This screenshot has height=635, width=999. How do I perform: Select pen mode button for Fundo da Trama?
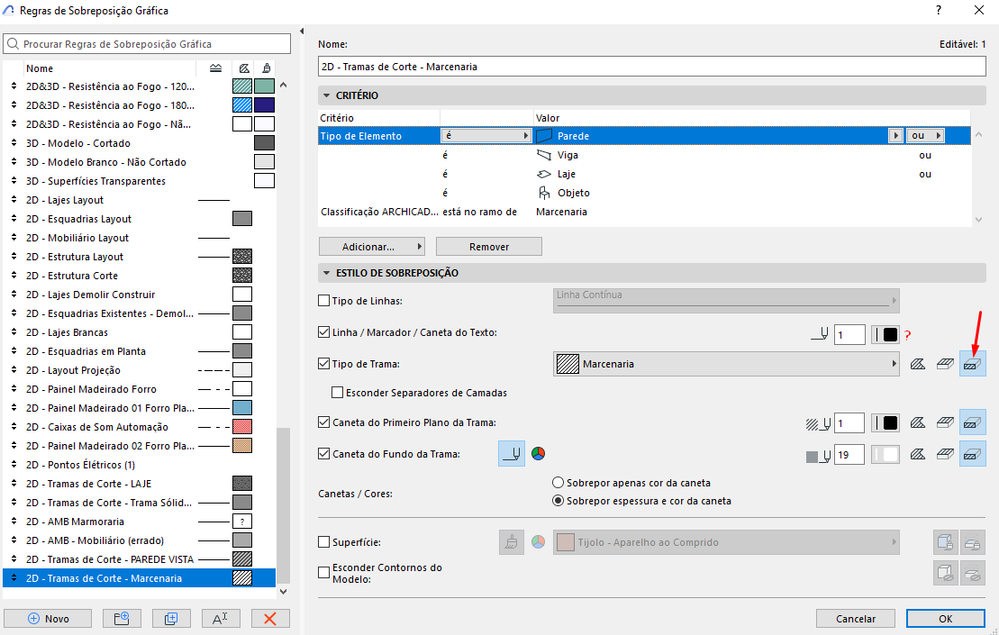[511, 454]
